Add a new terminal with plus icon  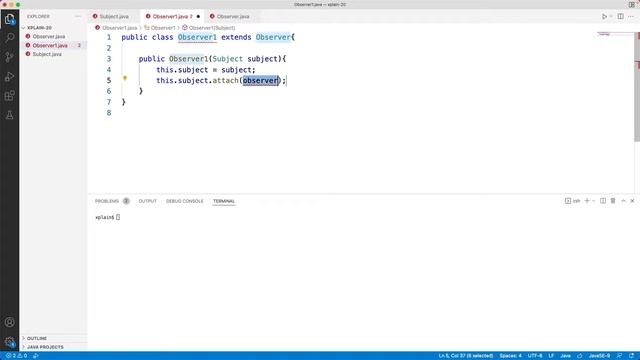click(x=587, y=201)
